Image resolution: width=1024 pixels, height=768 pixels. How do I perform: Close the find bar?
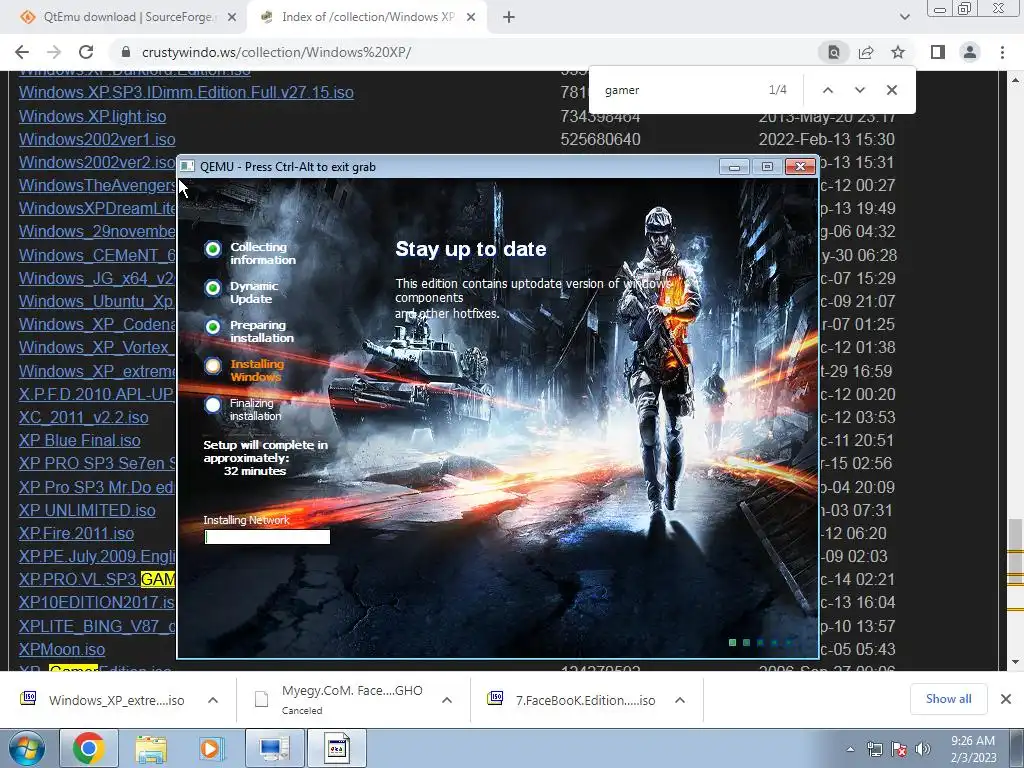891,90
